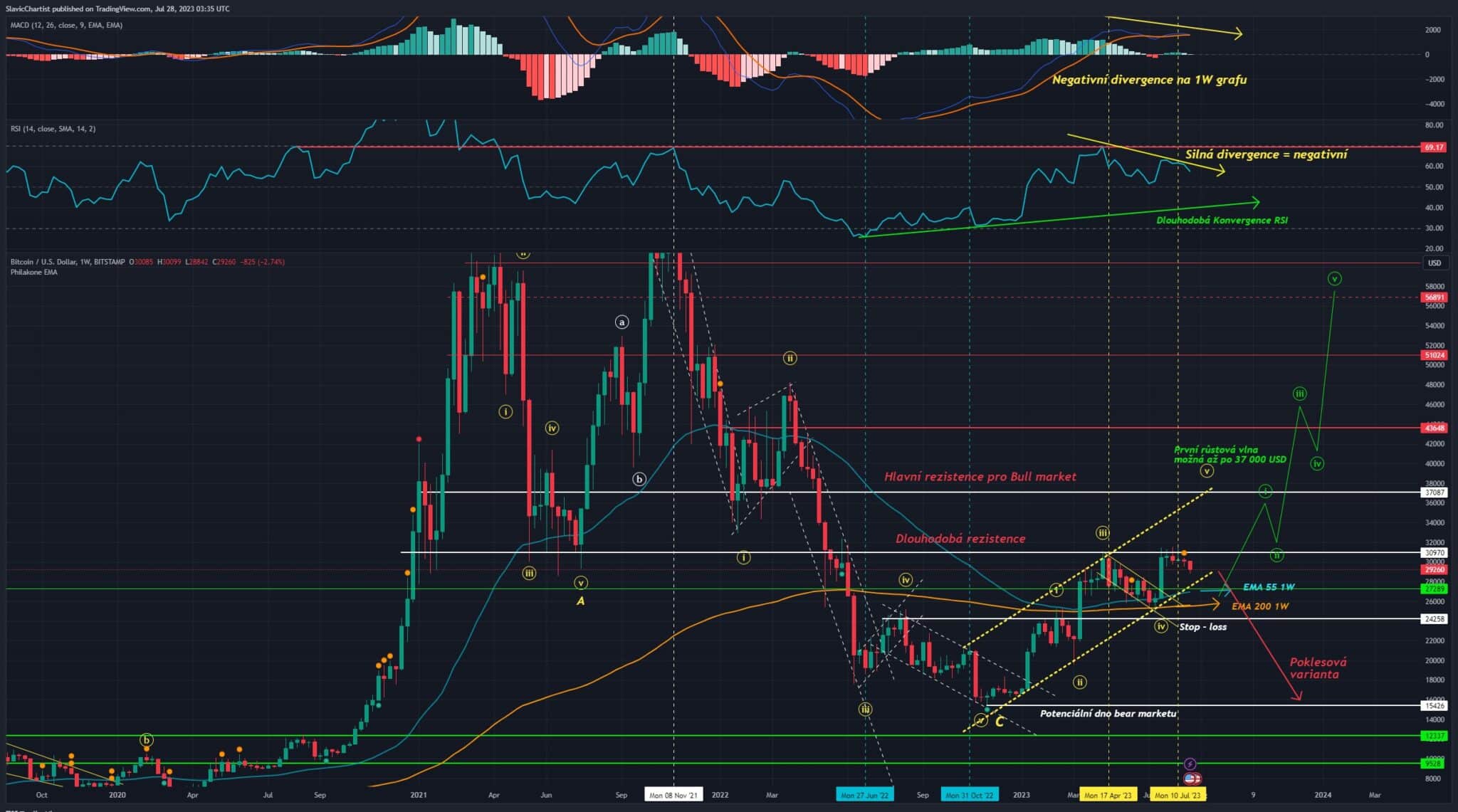Select the 'Dlouhodobá Konvergence RSI' note

1222,221
